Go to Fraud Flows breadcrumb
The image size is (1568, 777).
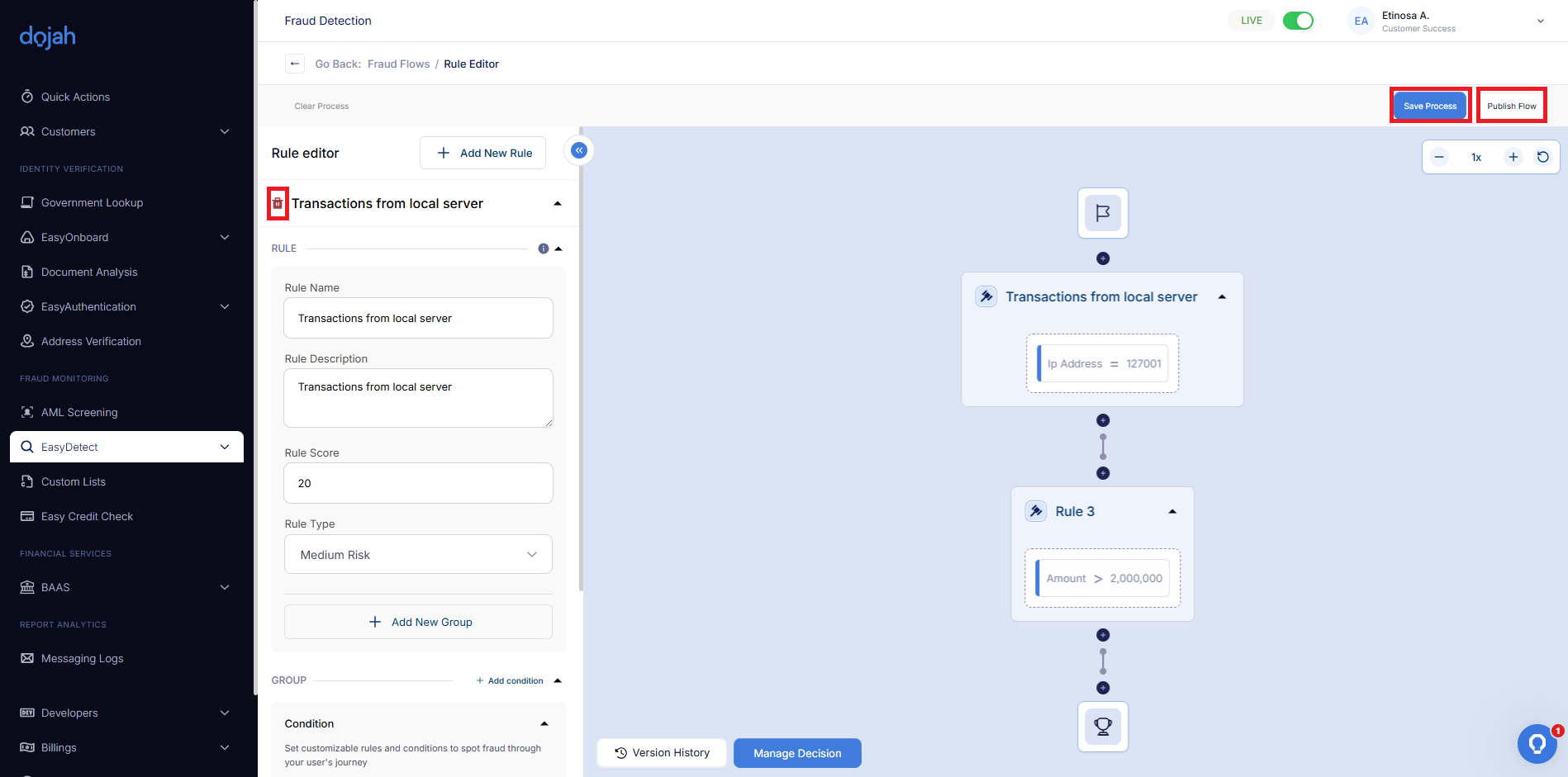coord(398,64)
